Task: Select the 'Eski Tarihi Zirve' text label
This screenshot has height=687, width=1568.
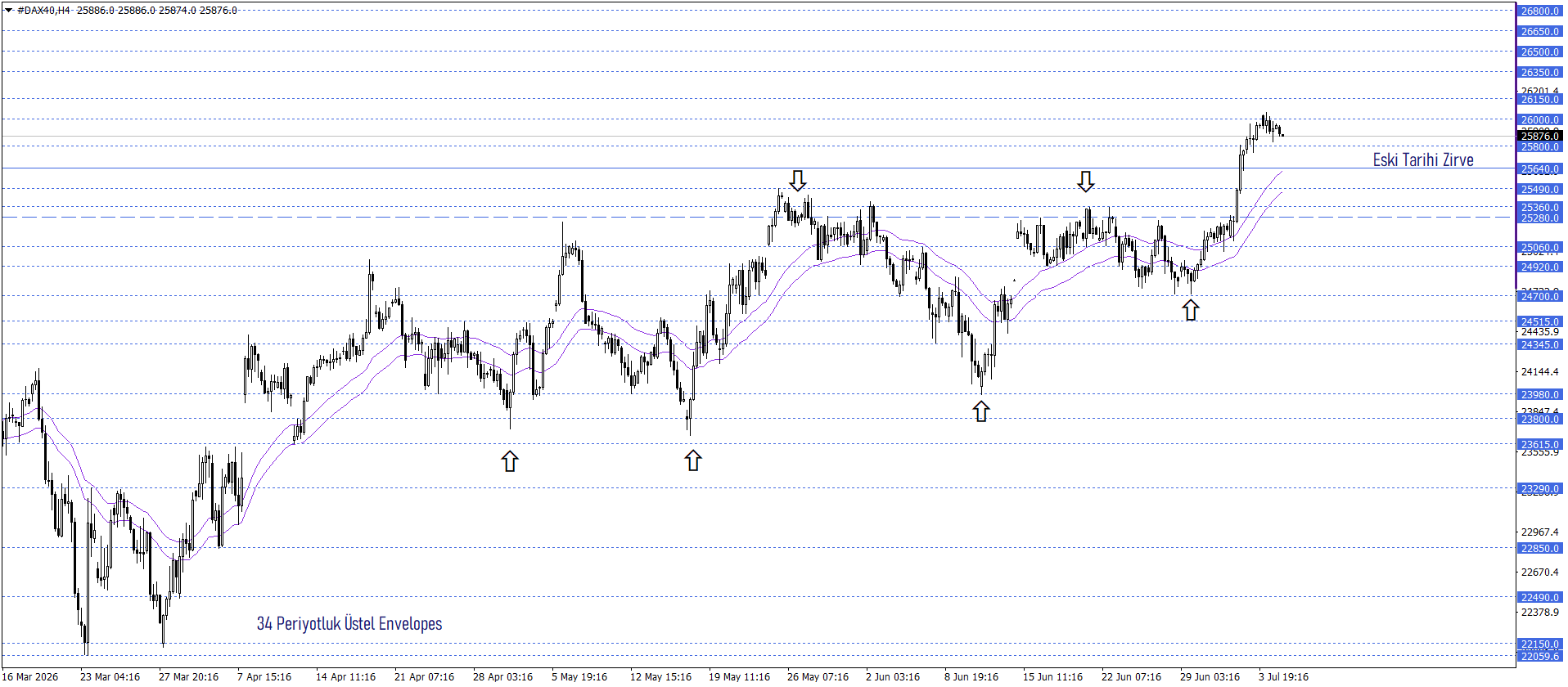Action: [x=1423, y=159]
